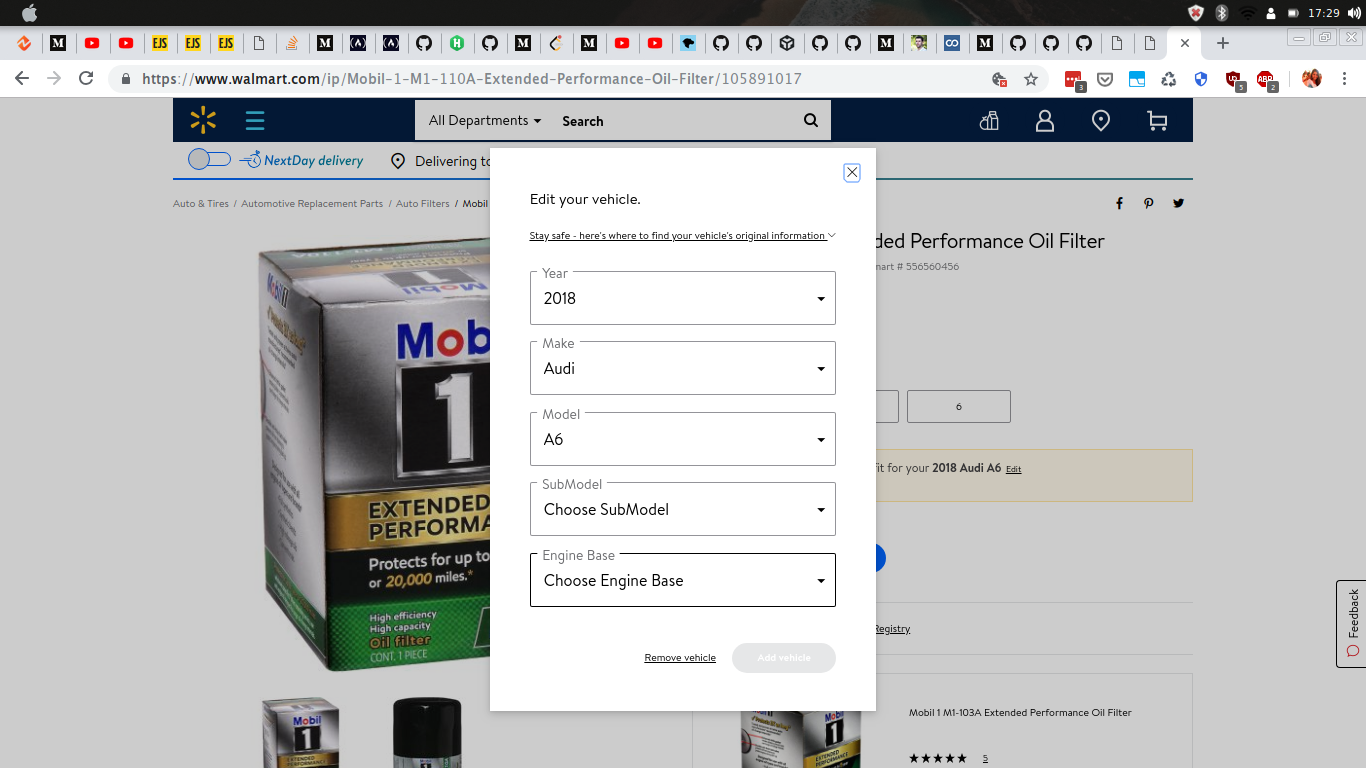Reload the page with the refresh icon

click(x=86, y=78)
